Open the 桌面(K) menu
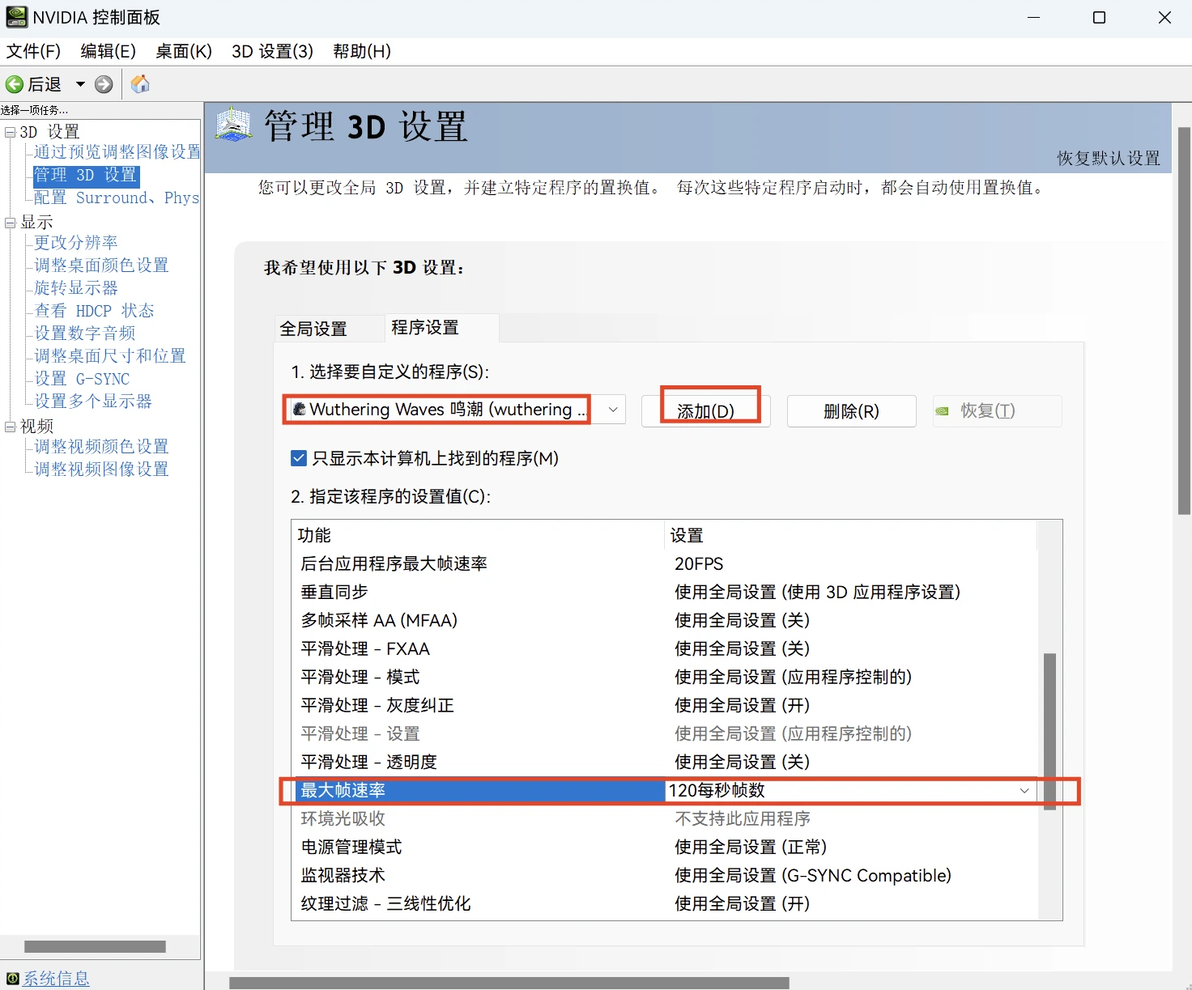1192x990 pixels. [x=183, y=51]
